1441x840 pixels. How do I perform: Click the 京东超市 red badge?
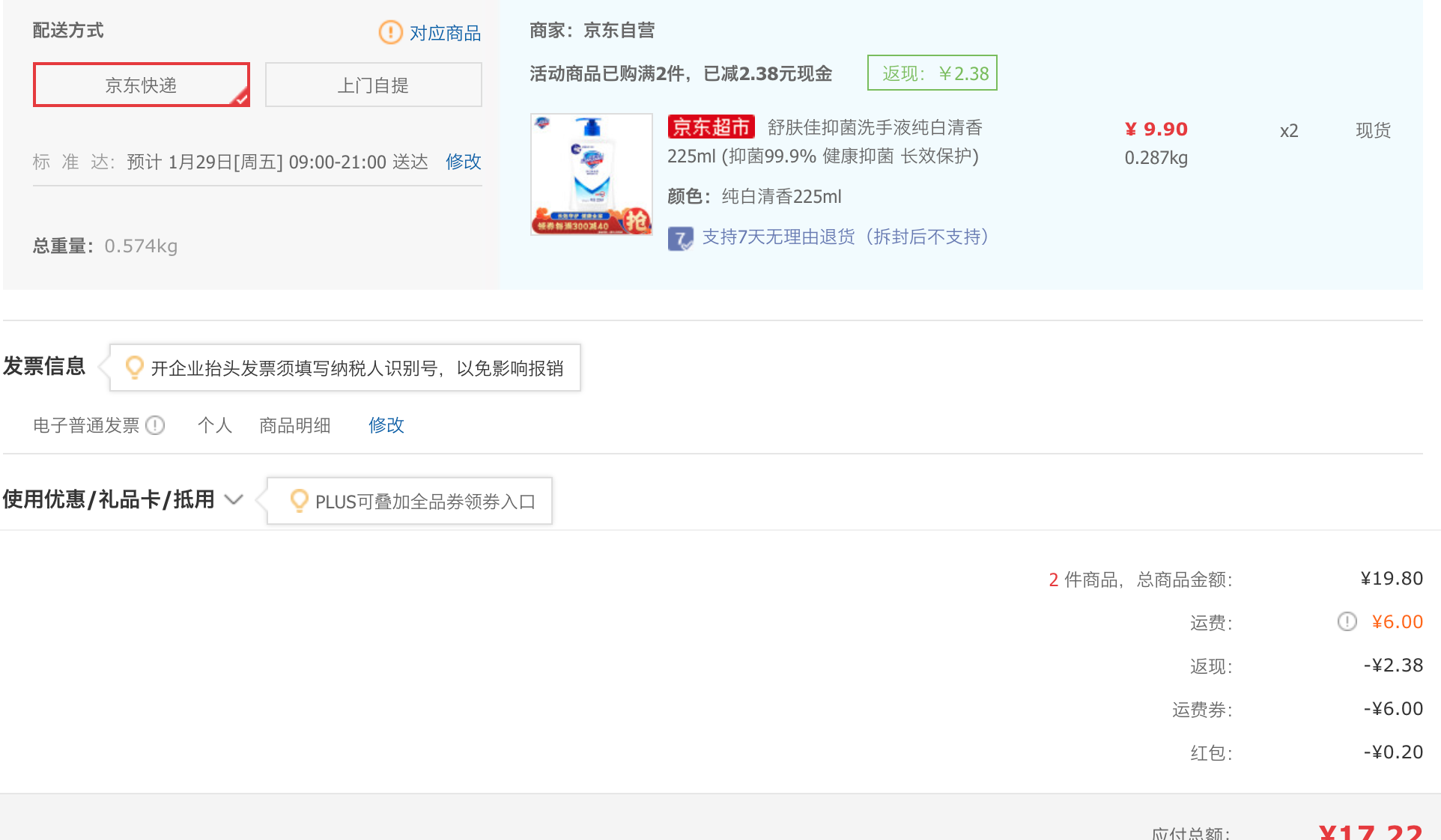(711, 127)
